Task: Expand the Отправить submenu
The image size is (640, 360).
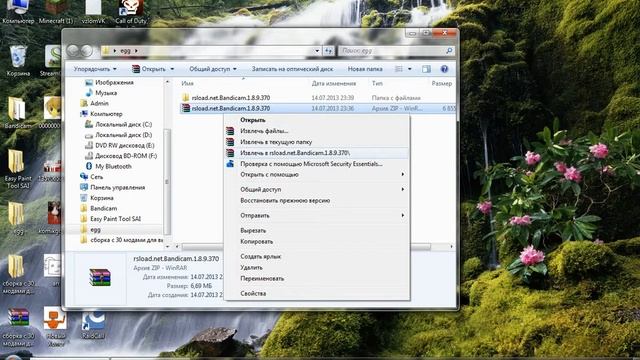Action: pyautogui.click(x=402, y=216)
